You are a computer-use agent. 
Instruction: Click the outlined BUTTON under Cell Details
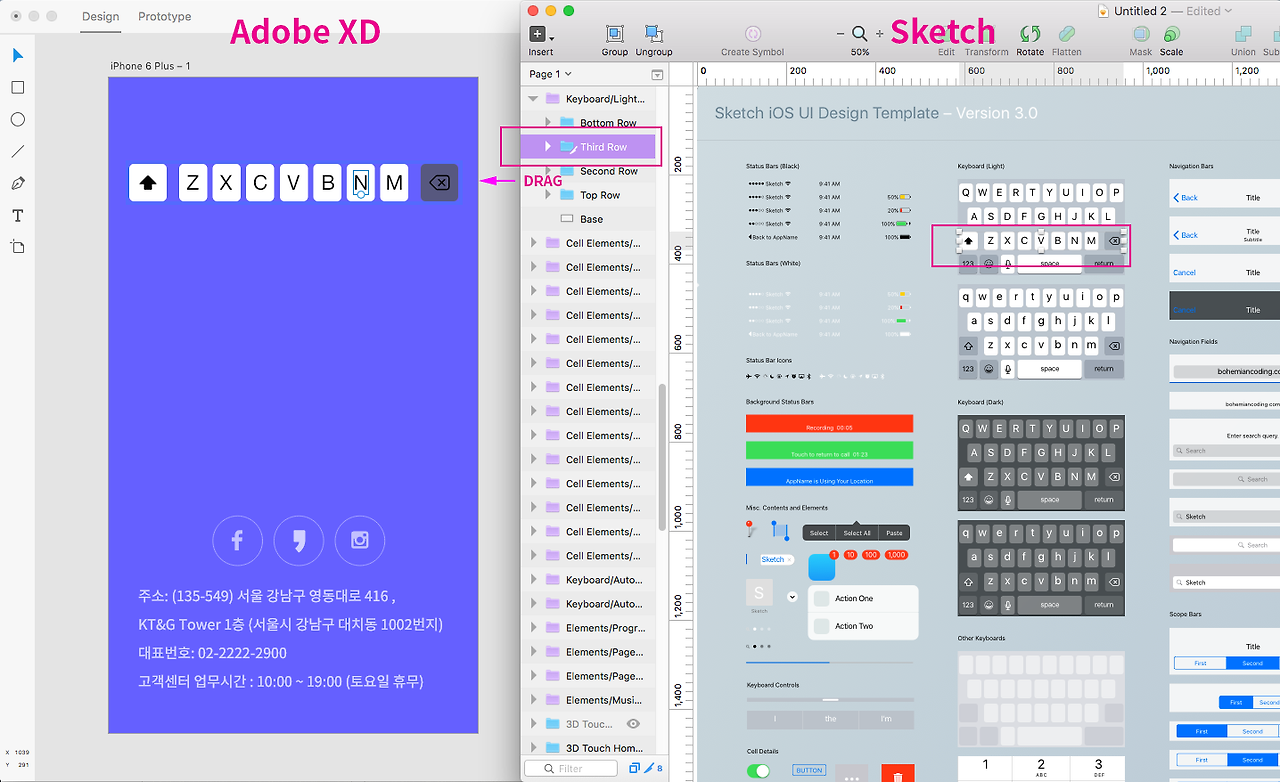pos(809,770)
